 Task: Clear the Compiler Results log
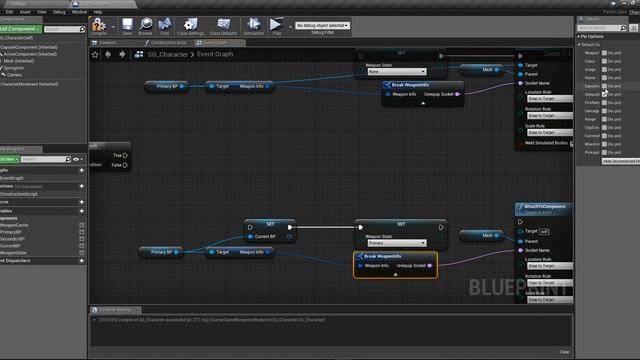[564, 352]
